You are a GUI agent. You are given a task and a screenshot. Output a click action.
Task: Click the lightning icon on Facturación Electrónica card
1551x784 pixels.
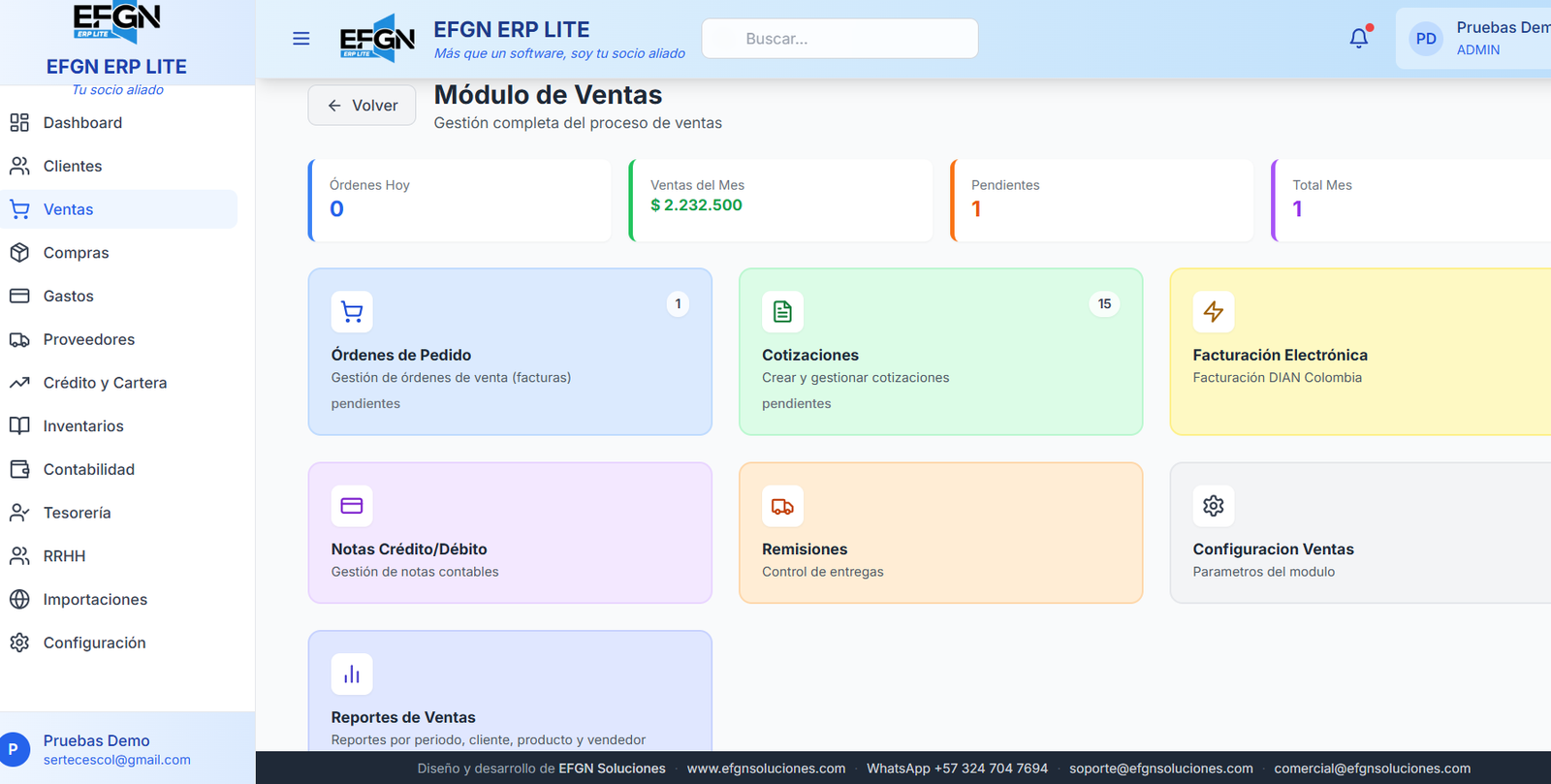coord(1214,312)
